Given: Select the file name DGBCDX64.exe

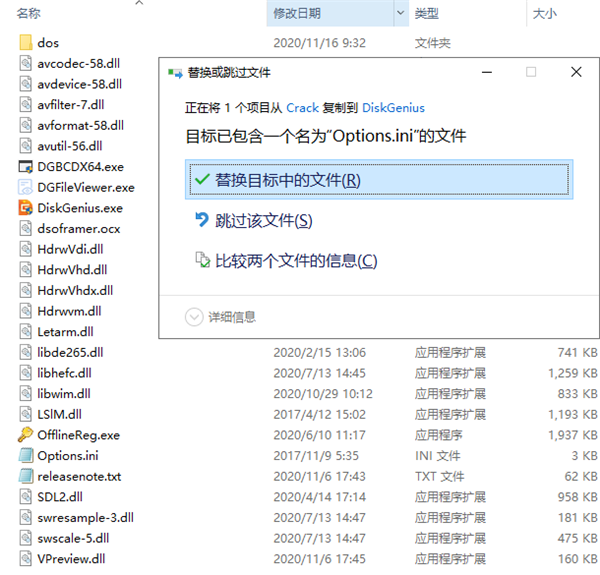Looking at the screenshot, I should pos(80,166).
